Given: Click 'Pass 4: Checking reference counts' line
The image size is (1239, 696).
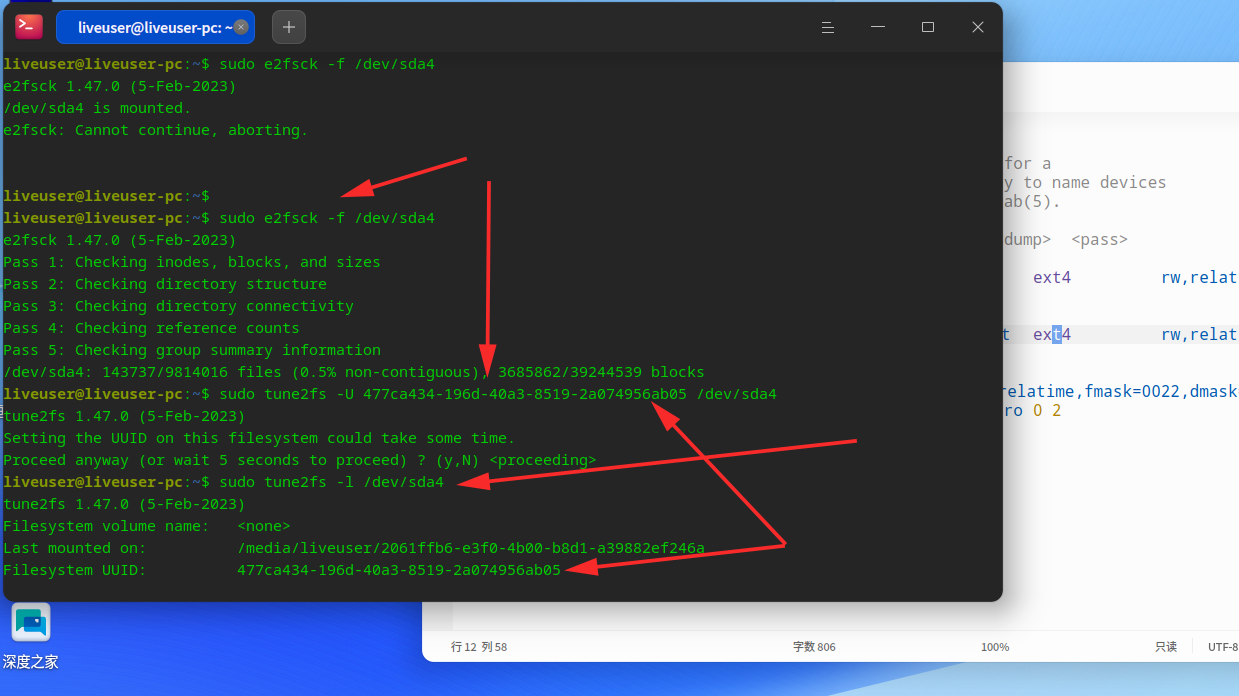Looking at the screenshot, I should pyautogui.click(x=151, y=328).
